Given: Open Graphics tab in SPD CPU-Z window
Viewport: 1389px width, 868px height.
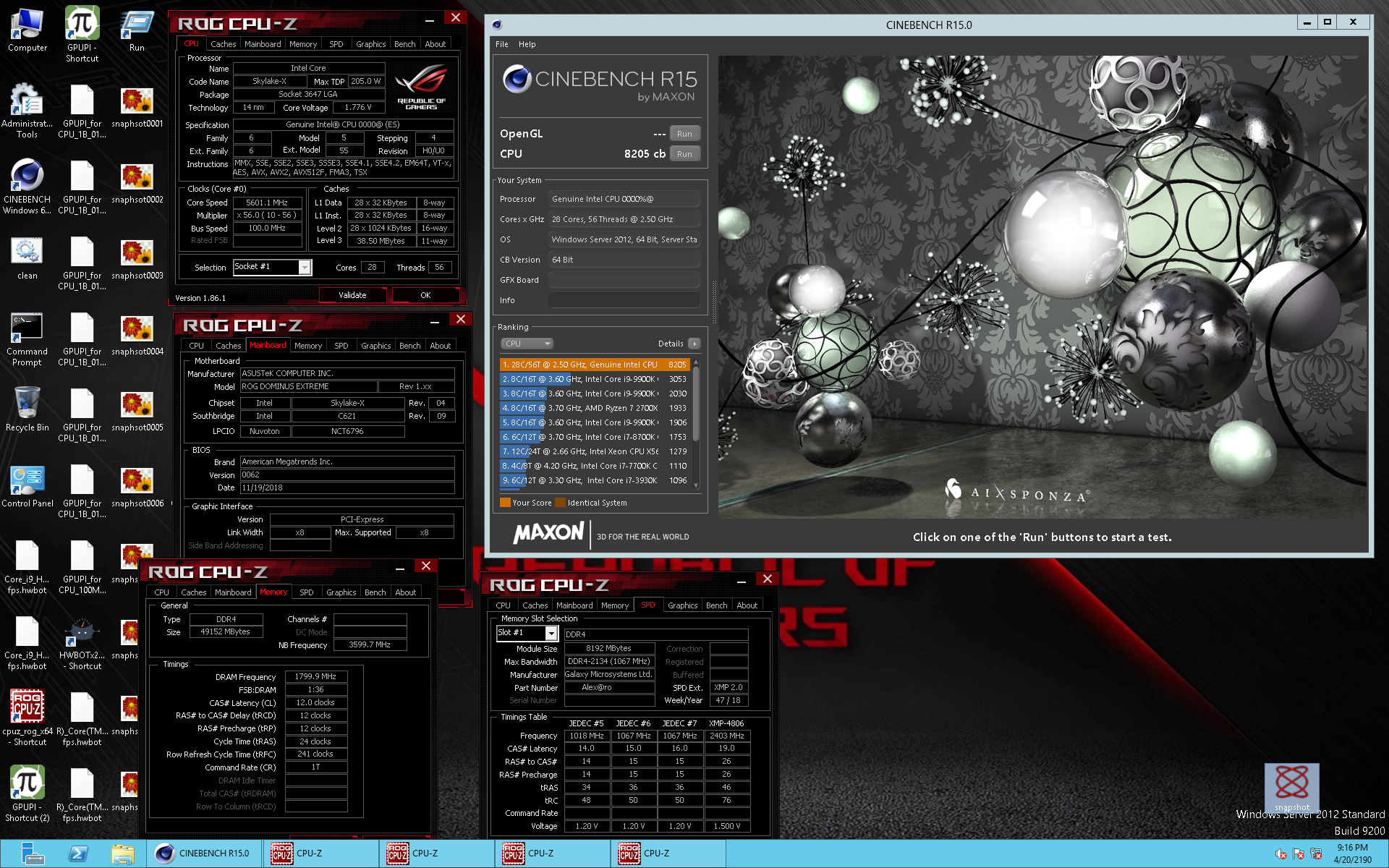Looking at the screenshot, I should pyautogui.click(x=683, y=605).
